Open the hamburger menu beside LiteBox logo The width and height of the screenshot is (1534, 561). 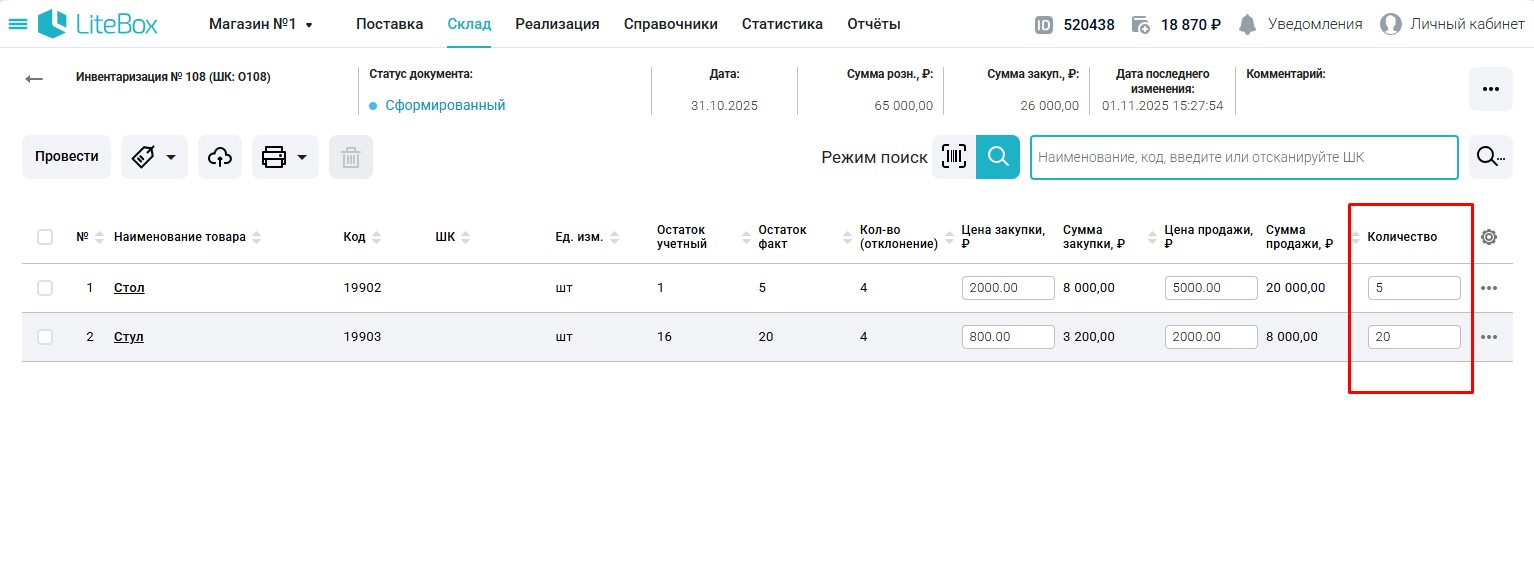click(18, 24)
